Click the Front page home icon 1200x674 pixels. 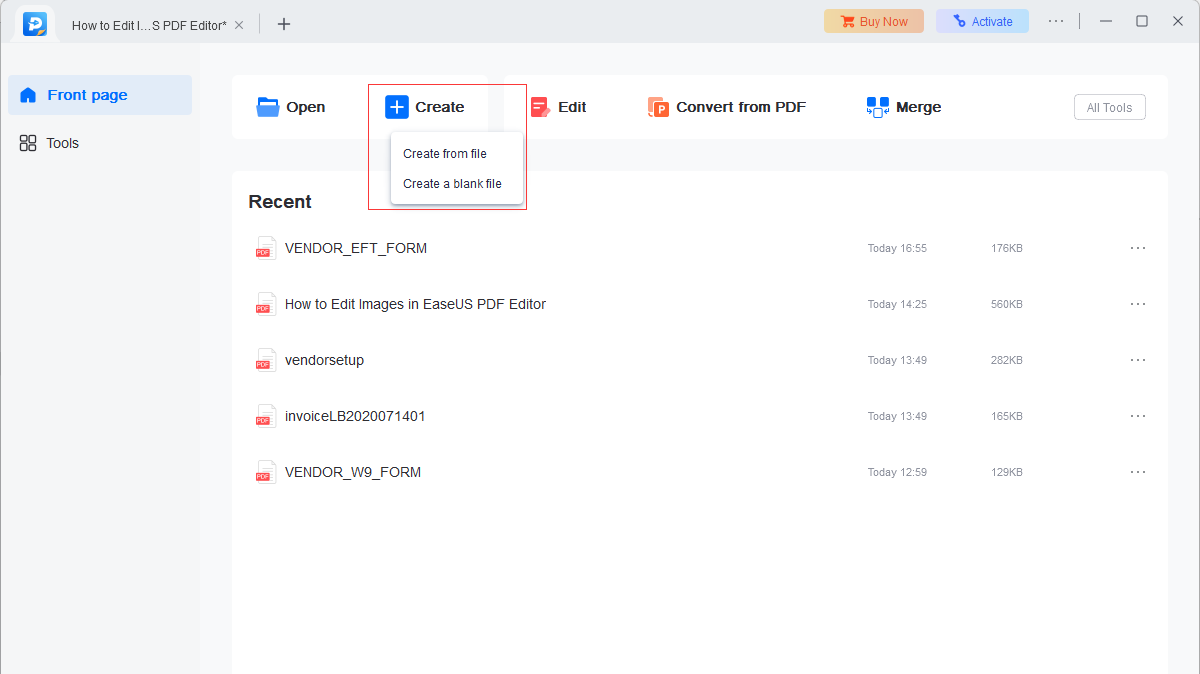(28, 95)
